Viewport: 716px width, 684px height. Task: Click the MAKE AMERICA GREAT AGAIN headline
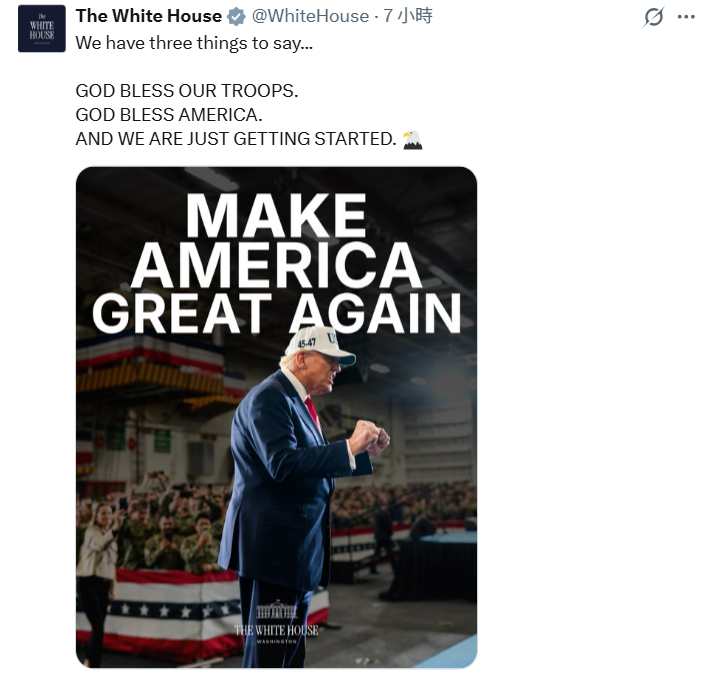click(x=277, y=264)
